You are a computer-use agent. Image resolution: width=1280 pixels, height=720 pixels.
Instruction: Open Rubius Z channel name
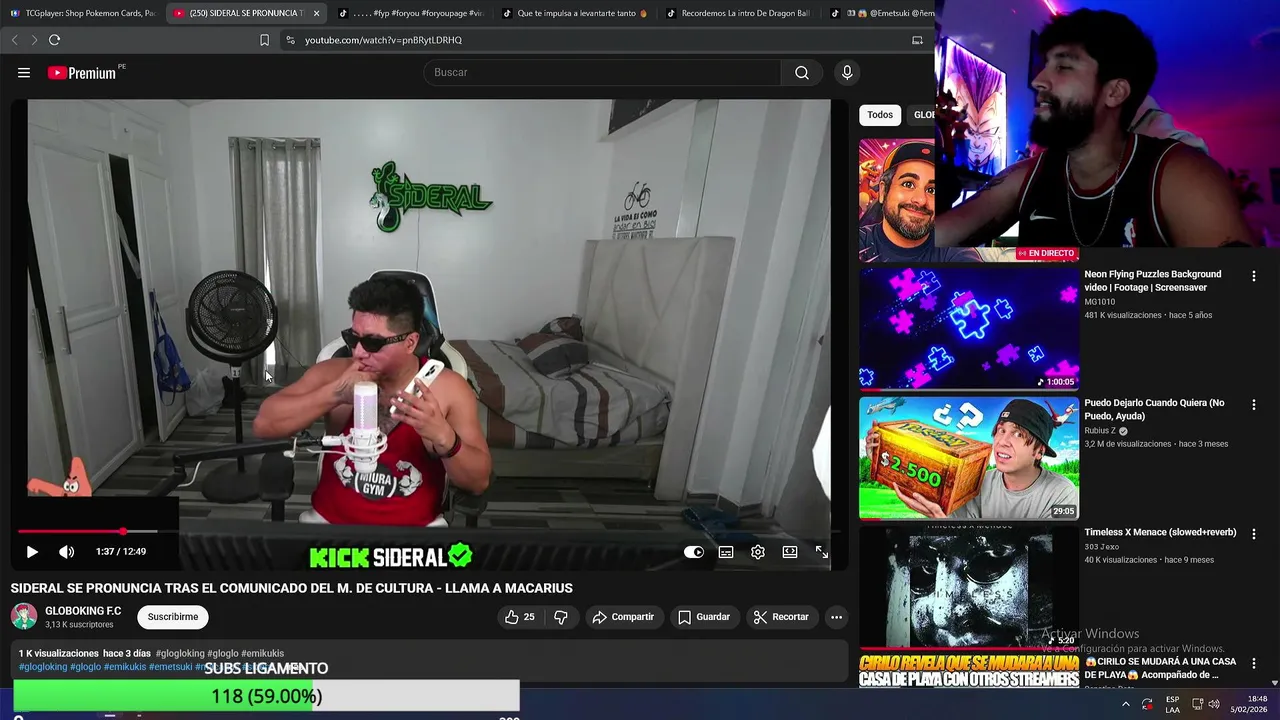(x=1100, y=431)
